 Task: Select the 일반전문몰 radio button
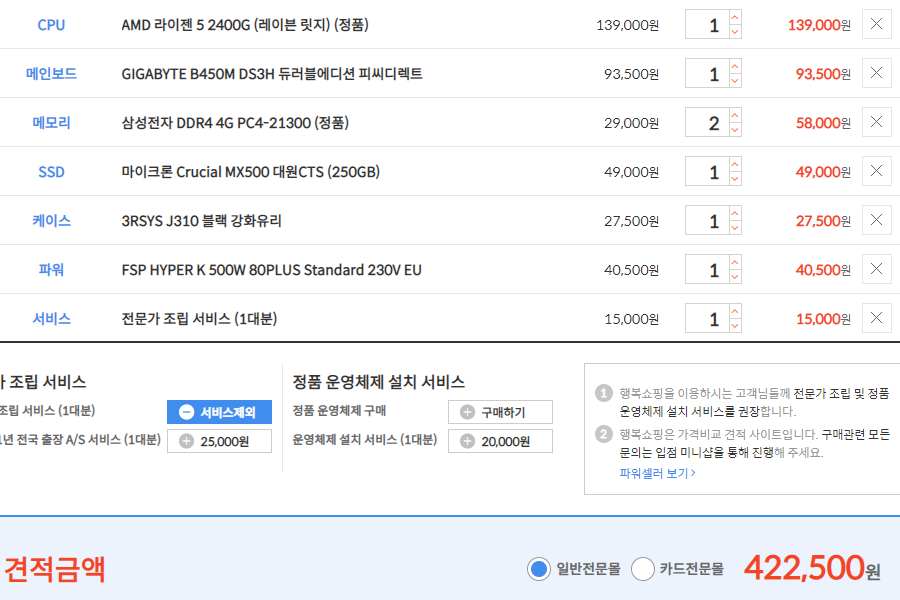(x=538, y=569)
